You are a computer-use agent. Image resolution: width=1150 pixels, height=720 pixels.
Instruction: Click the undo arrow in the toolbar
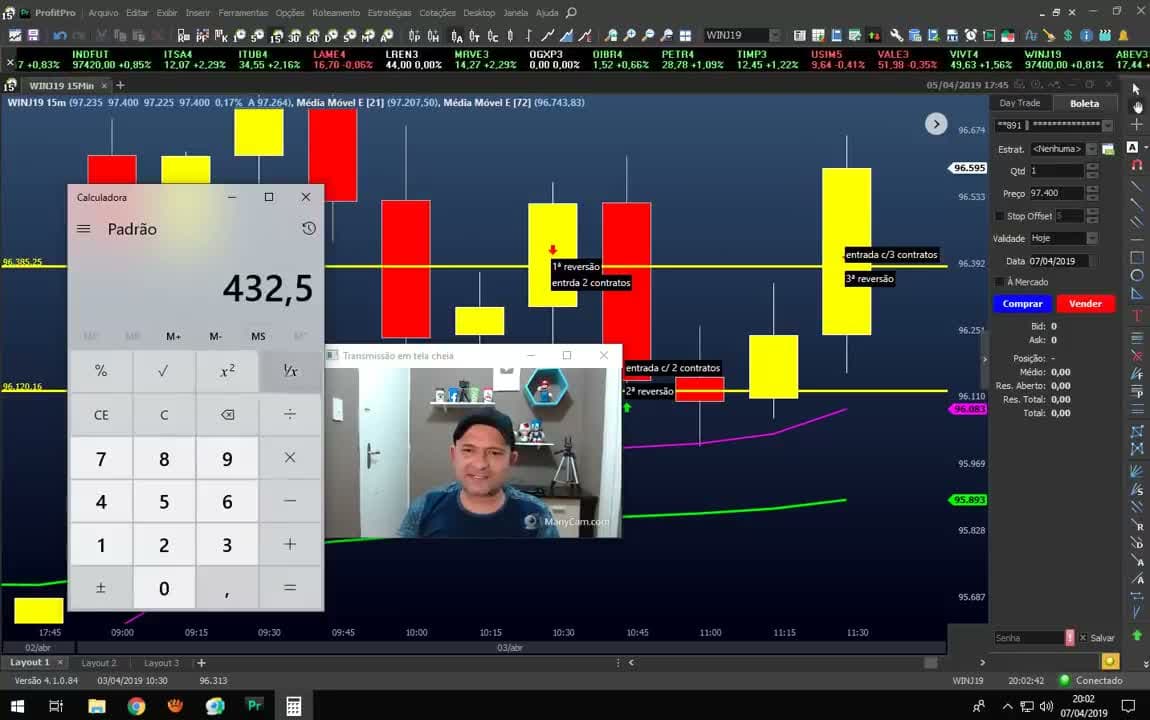coord(59,35)
